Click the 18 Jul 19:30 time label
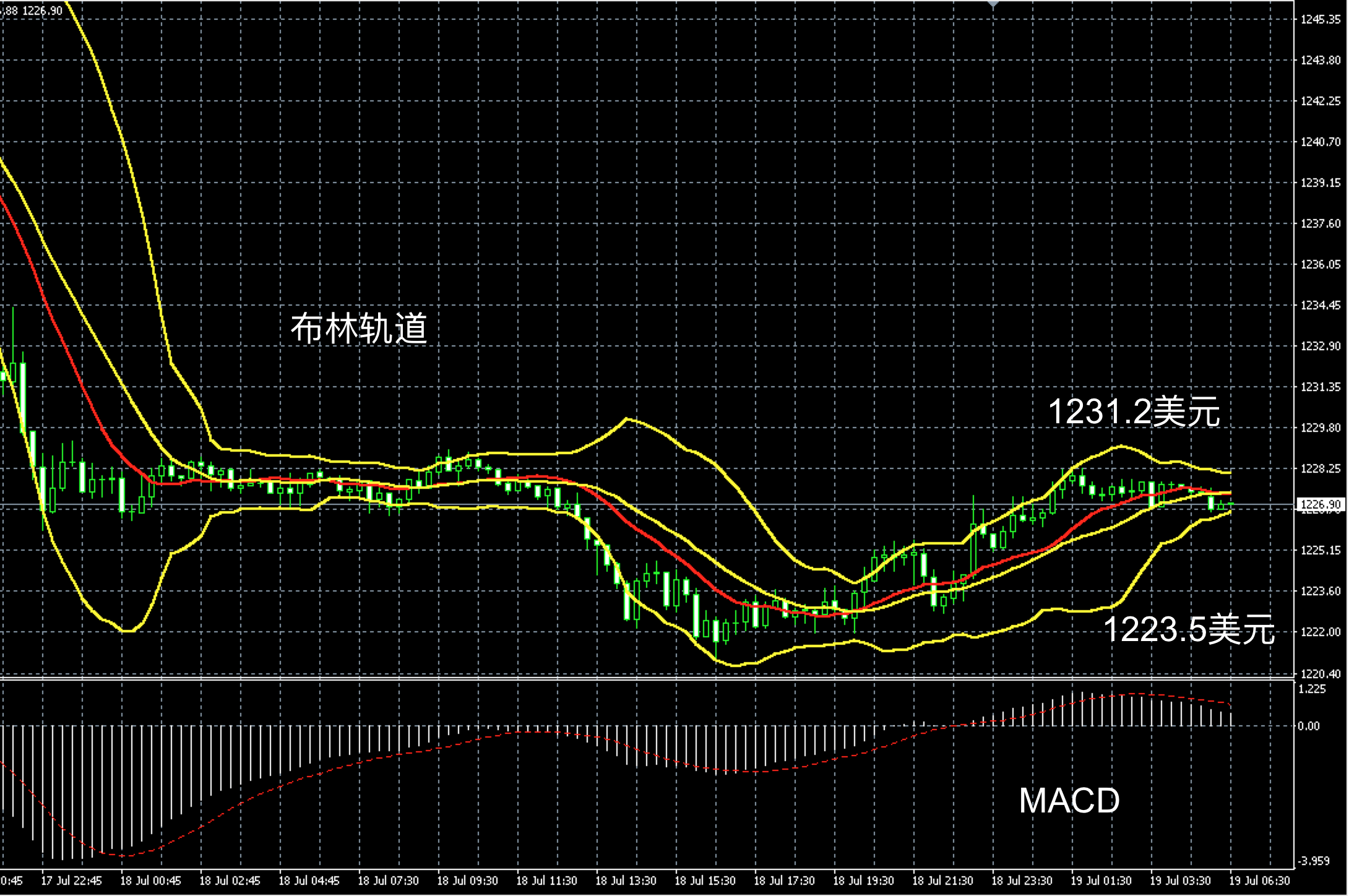Image resolution: width=1349 pixels, height=896 pixels. pos(863,881)
